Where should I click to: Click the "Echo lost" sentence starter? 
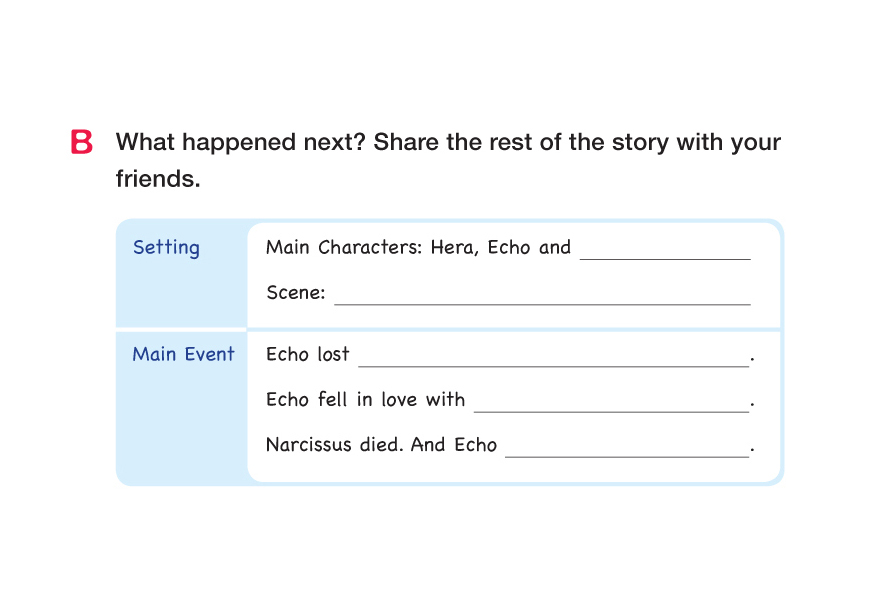(308, 354)
